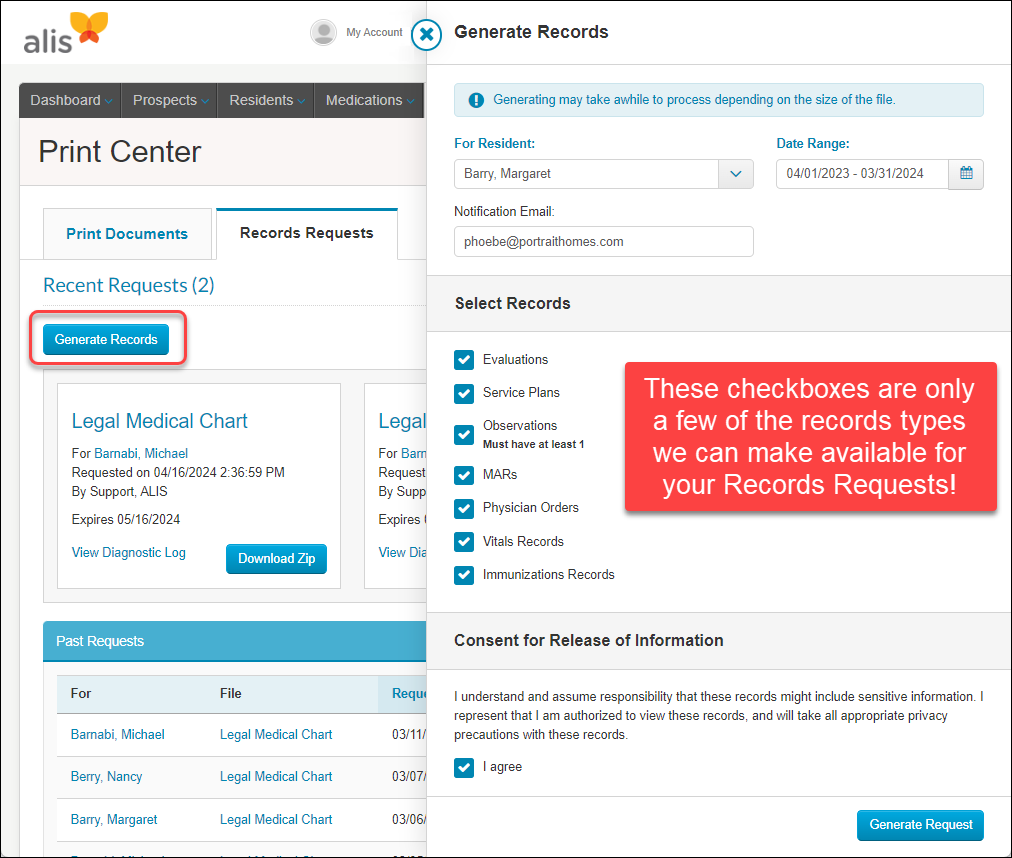Screen dimensions: 1012x858
Task: Open View Diagnostic Log link for Barnabi
Action: click(x=128, y=553)
